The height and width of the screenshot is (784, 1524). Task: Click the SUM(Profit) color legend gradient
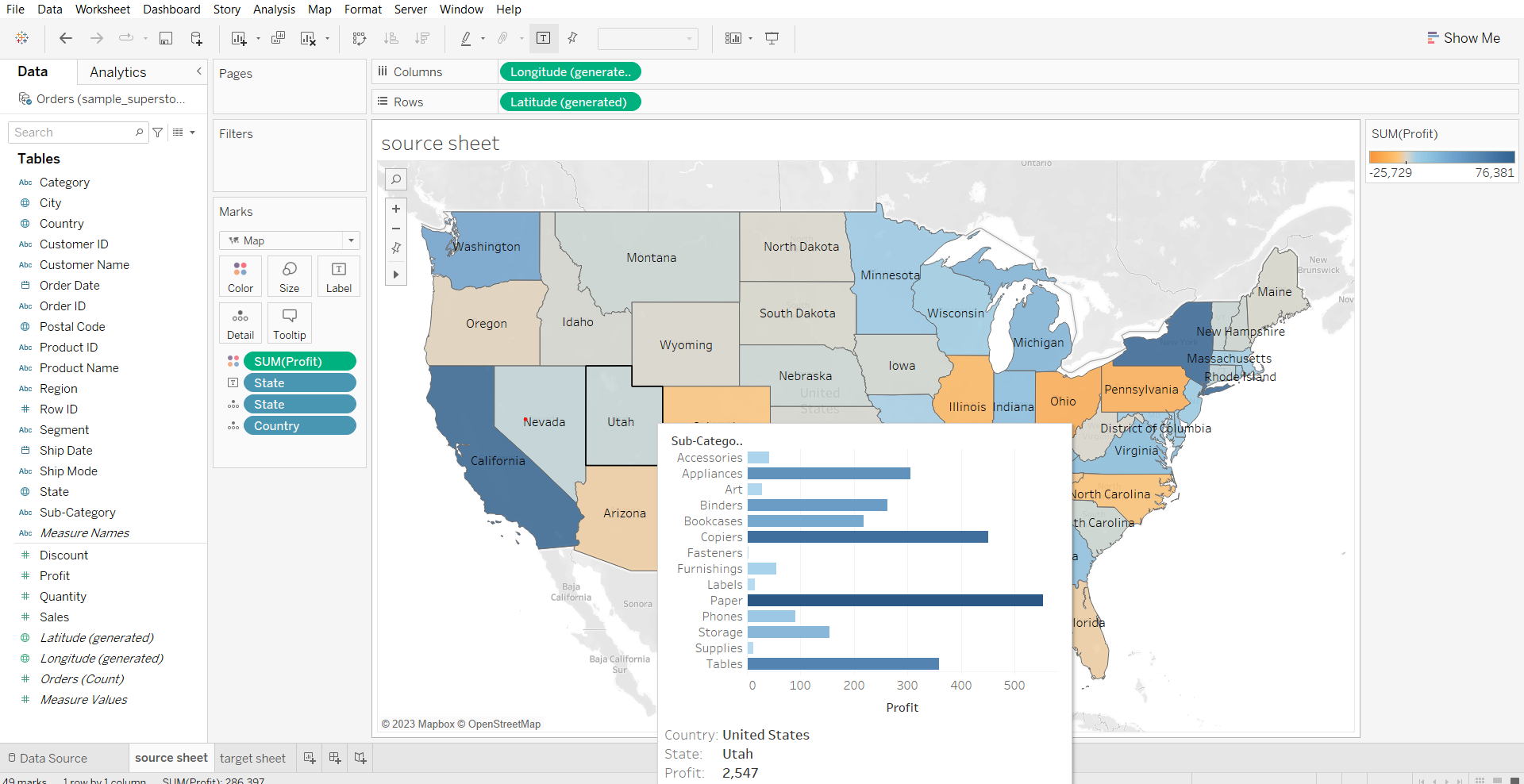[x=1441, y=157]
